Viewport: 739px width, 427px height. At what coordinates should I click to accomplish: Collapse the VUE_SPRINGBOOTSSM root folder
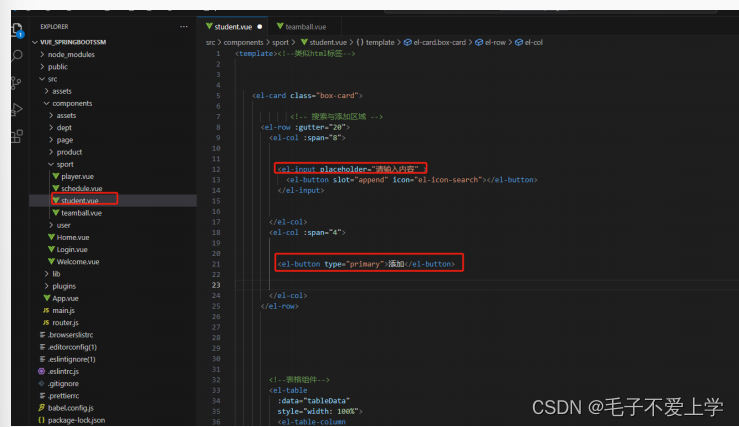click(35, 42)
